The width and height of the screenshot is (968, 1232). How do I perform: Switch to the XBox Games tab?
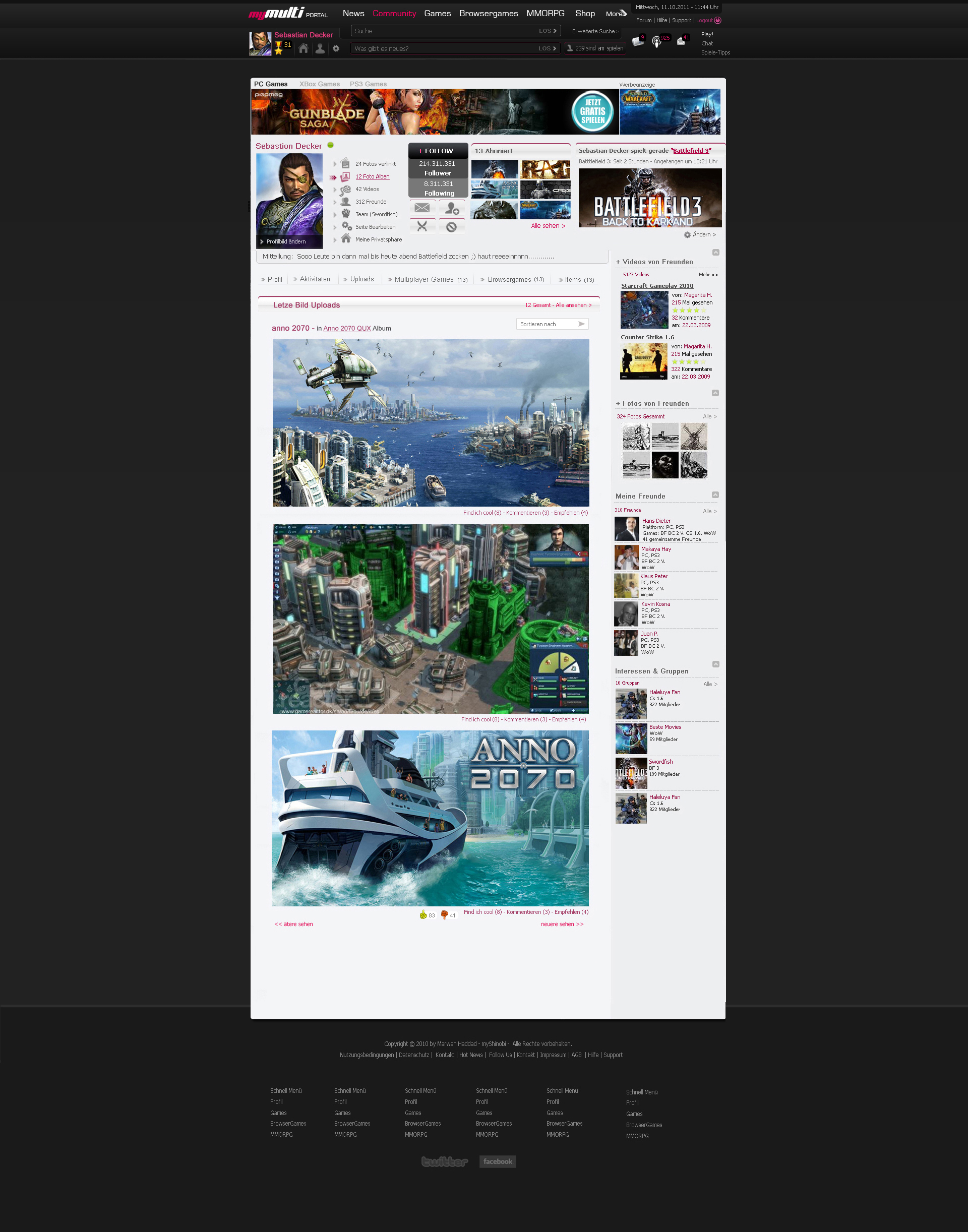319,83
